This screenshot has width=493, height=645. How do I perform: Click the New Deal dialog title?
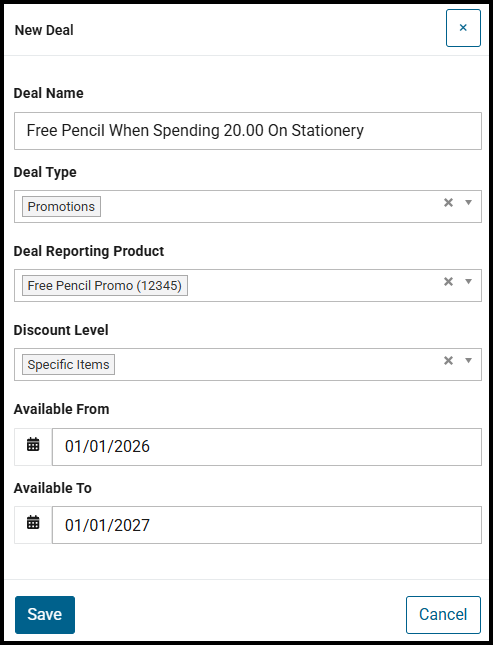pyautogui.click(x=44, y=30)
